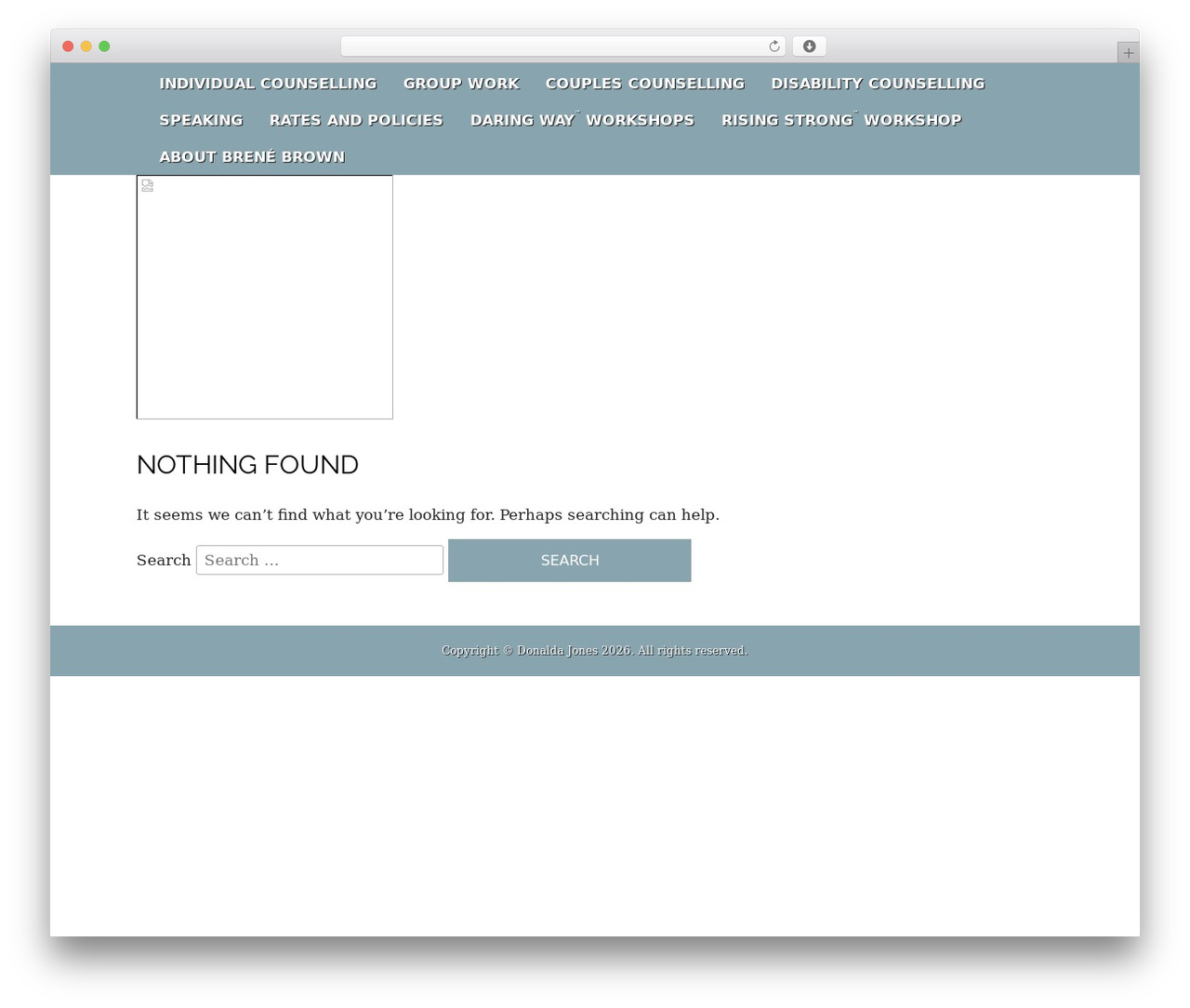
Task: View Rates and Policies
Action: 356,120
